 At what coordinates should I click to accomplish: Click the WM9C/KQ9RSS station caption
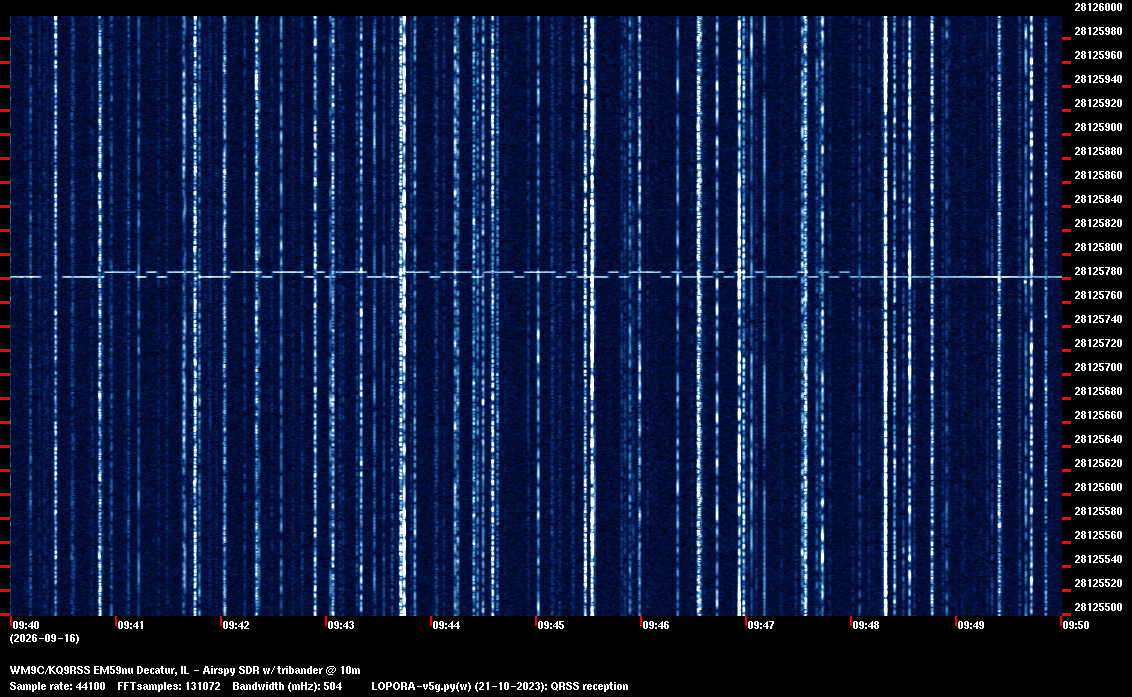[x=185, y=670]
